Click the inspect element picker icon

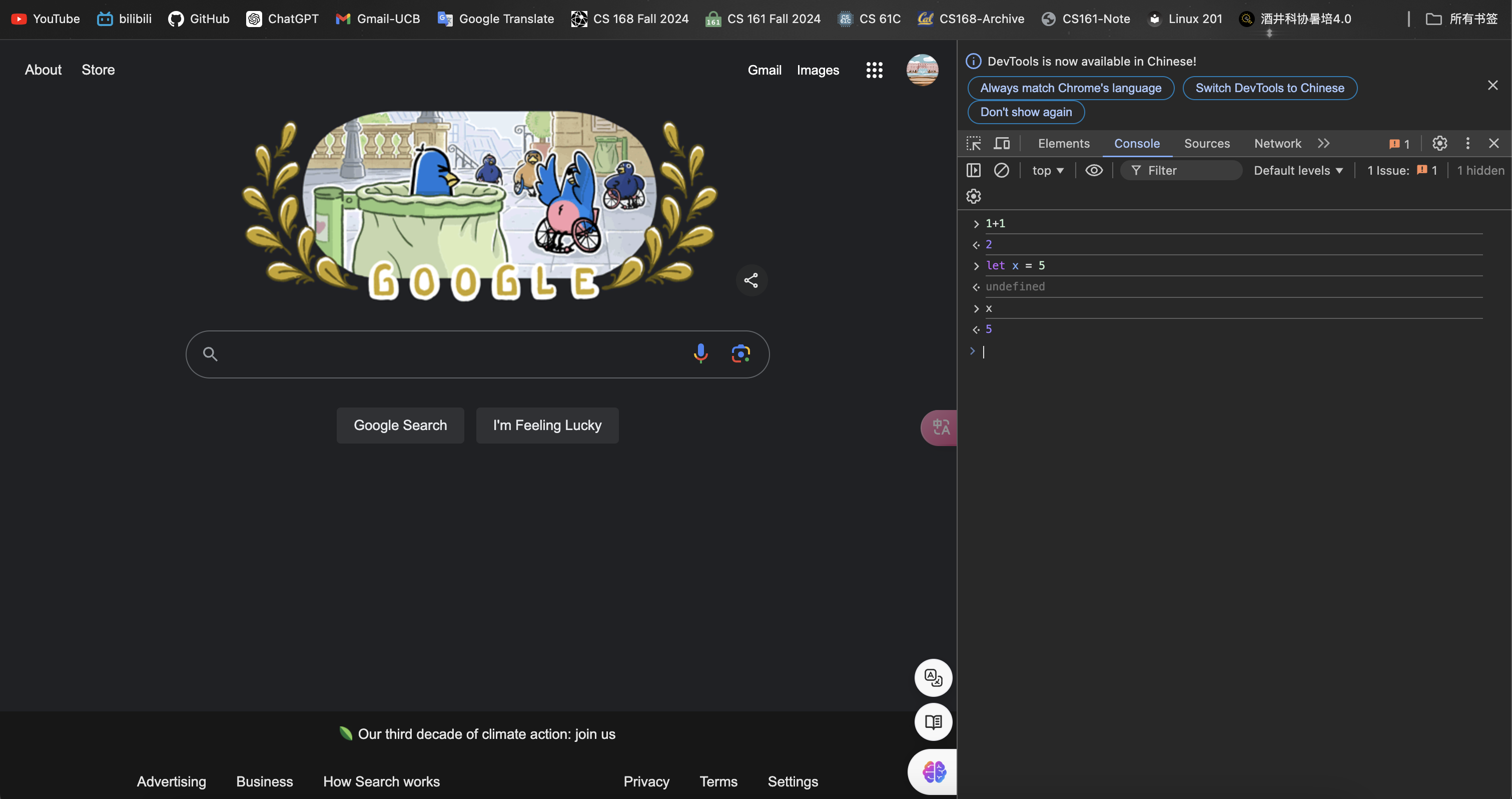click(973, 143)
